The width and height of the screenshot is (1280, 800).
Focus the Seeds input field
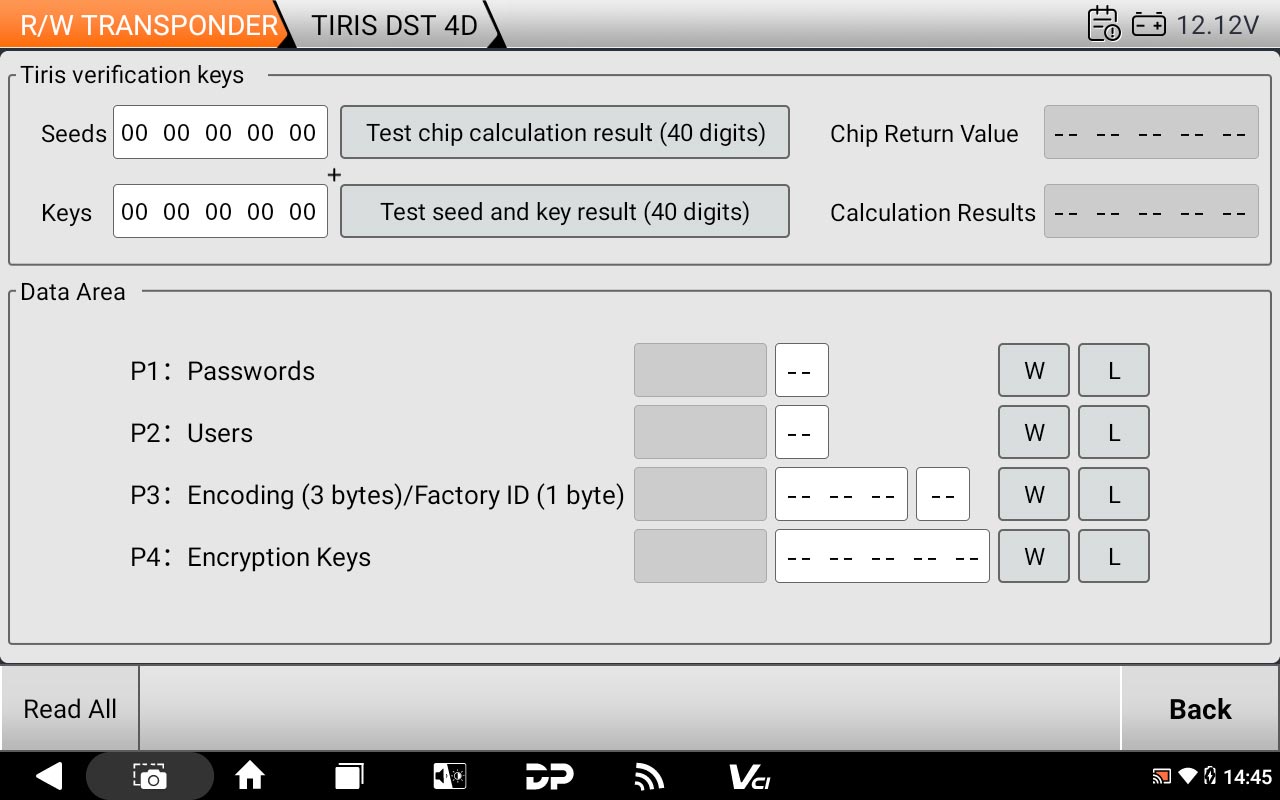pos(220,133)
